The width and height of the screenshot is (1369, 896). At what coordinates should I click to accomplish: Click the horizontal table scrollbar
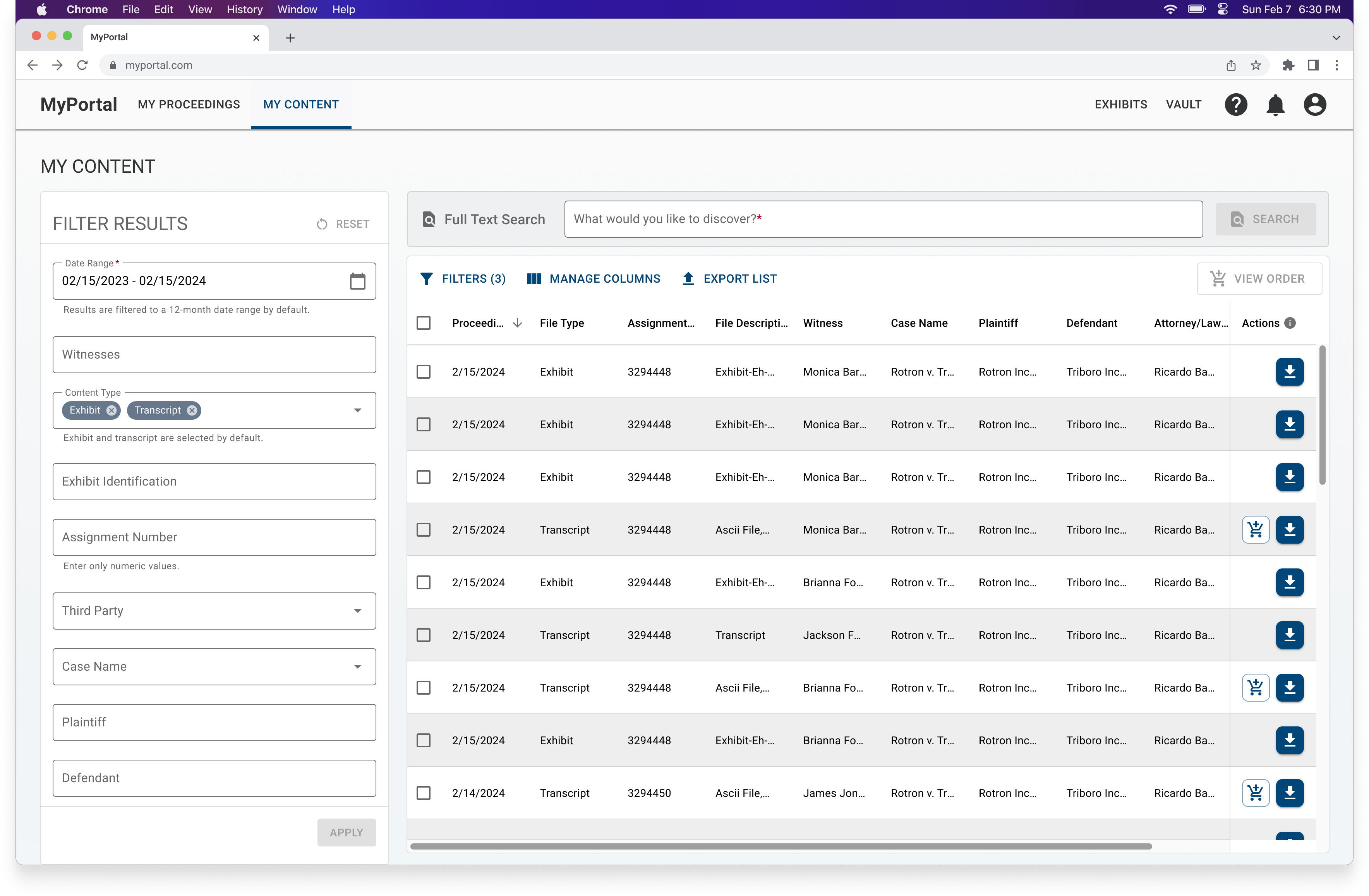tap(781, 846)
